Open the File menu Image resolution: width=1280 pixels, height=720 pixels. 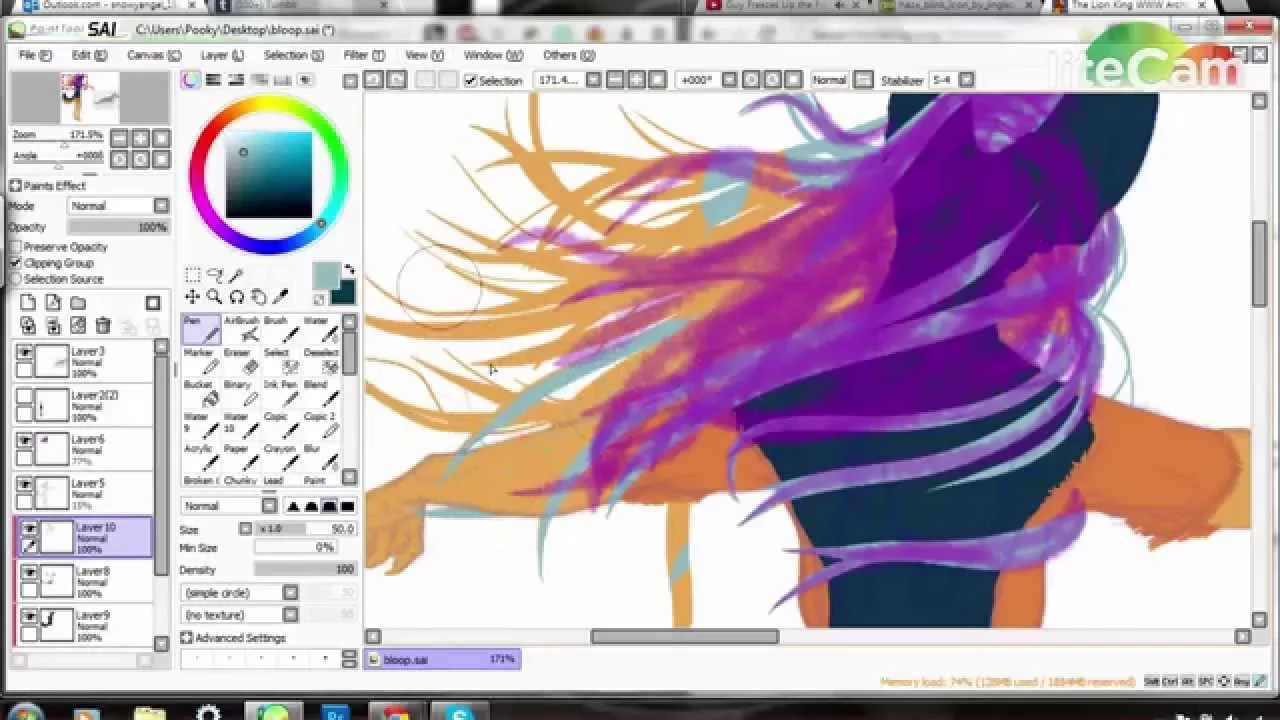(x=33, y=55)
